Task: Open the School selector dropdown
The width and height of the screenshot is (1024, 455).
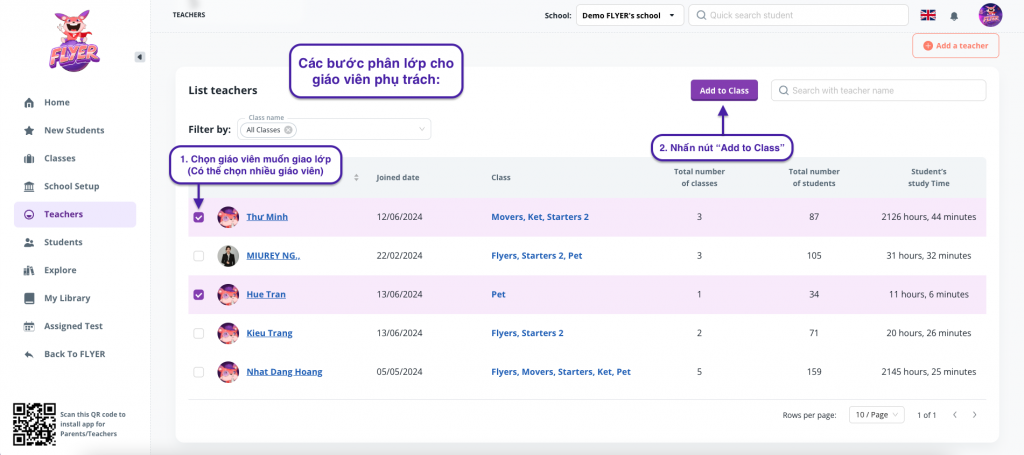Action: point(629,15)
